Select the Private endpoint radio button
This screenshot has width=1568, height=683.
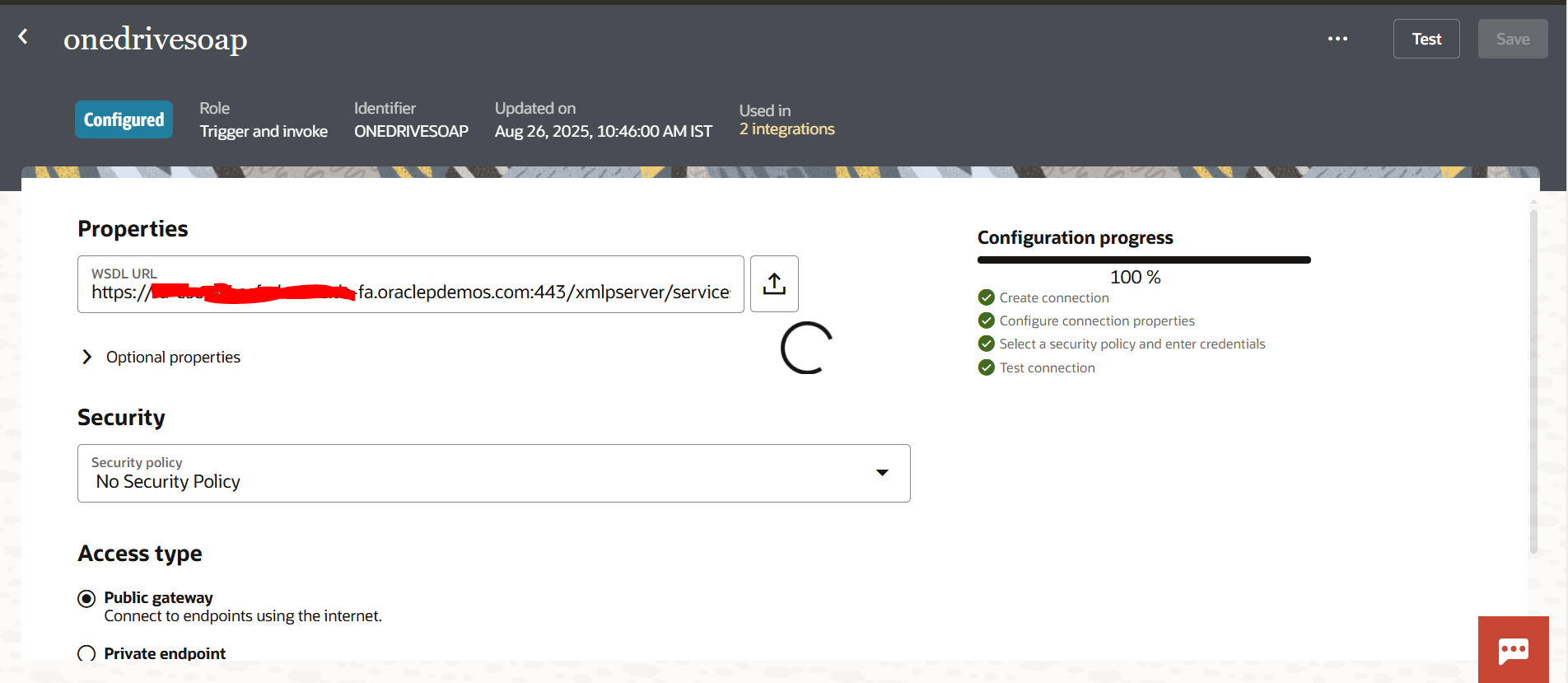(86, 654)
